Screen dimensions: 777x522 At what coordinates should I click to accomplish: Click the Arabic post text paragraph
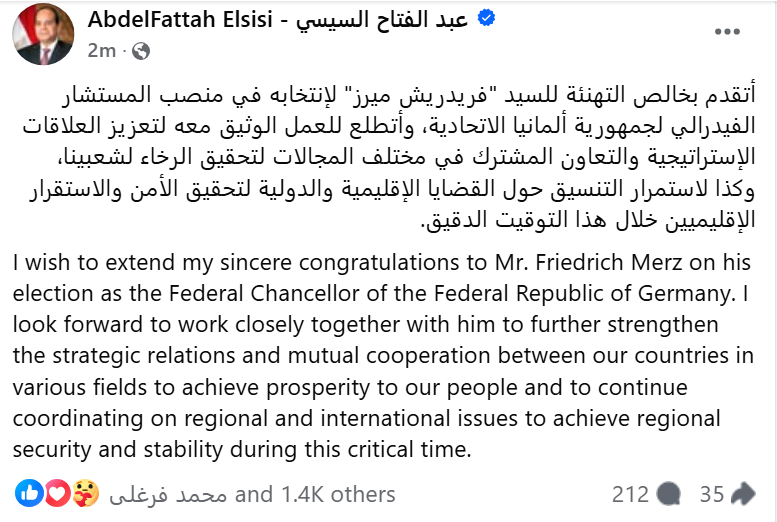(389, 157)
